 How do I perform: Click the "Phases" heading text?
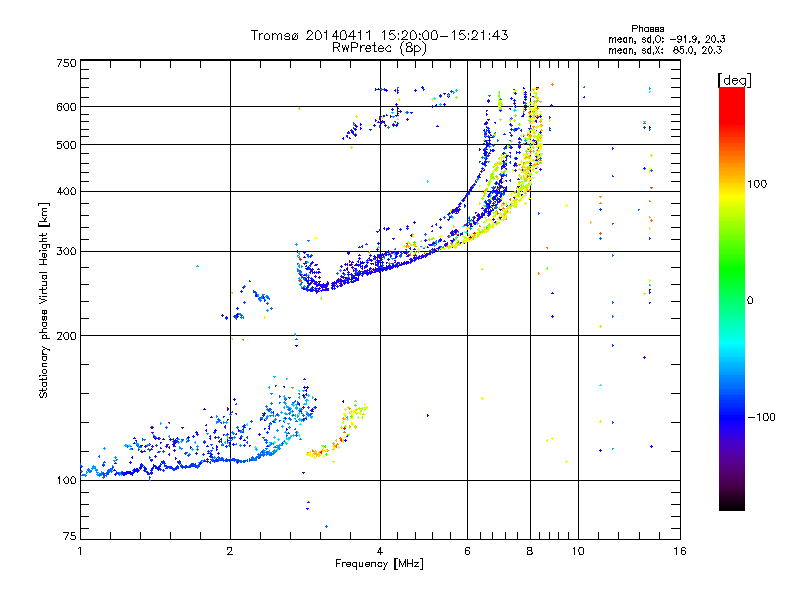pos(647,29)
